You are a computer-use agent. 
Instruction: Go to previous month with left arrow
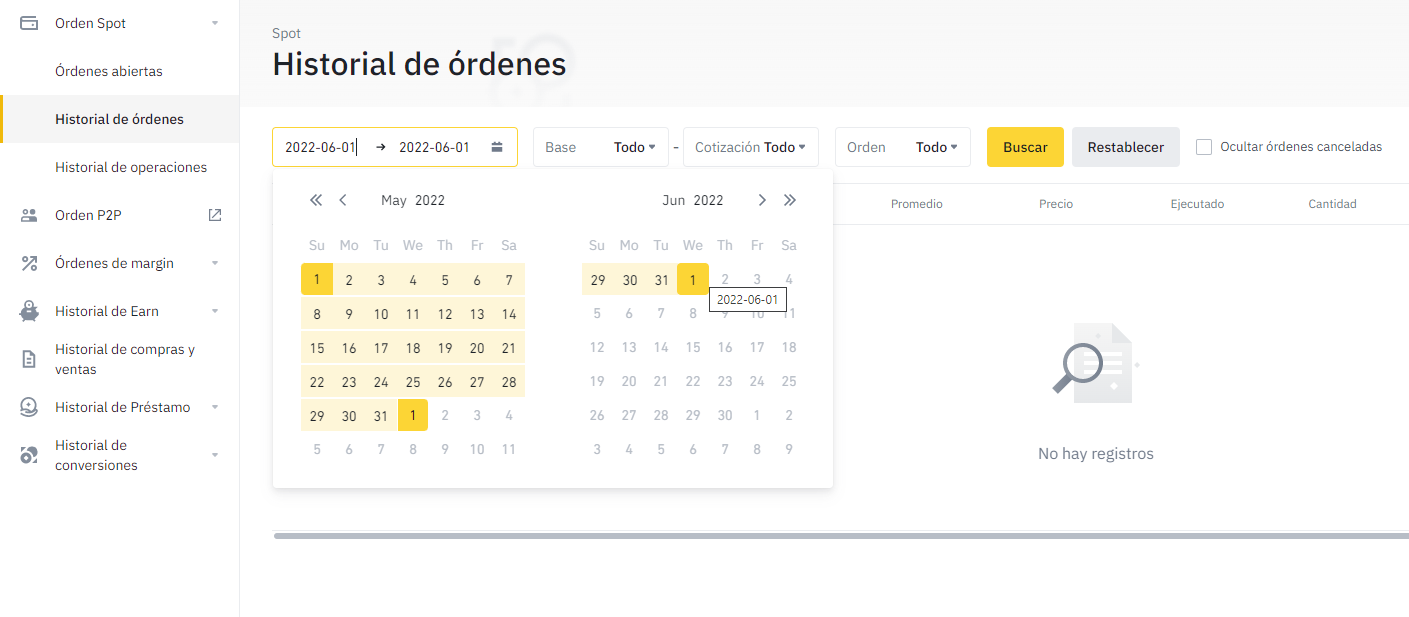343,200
